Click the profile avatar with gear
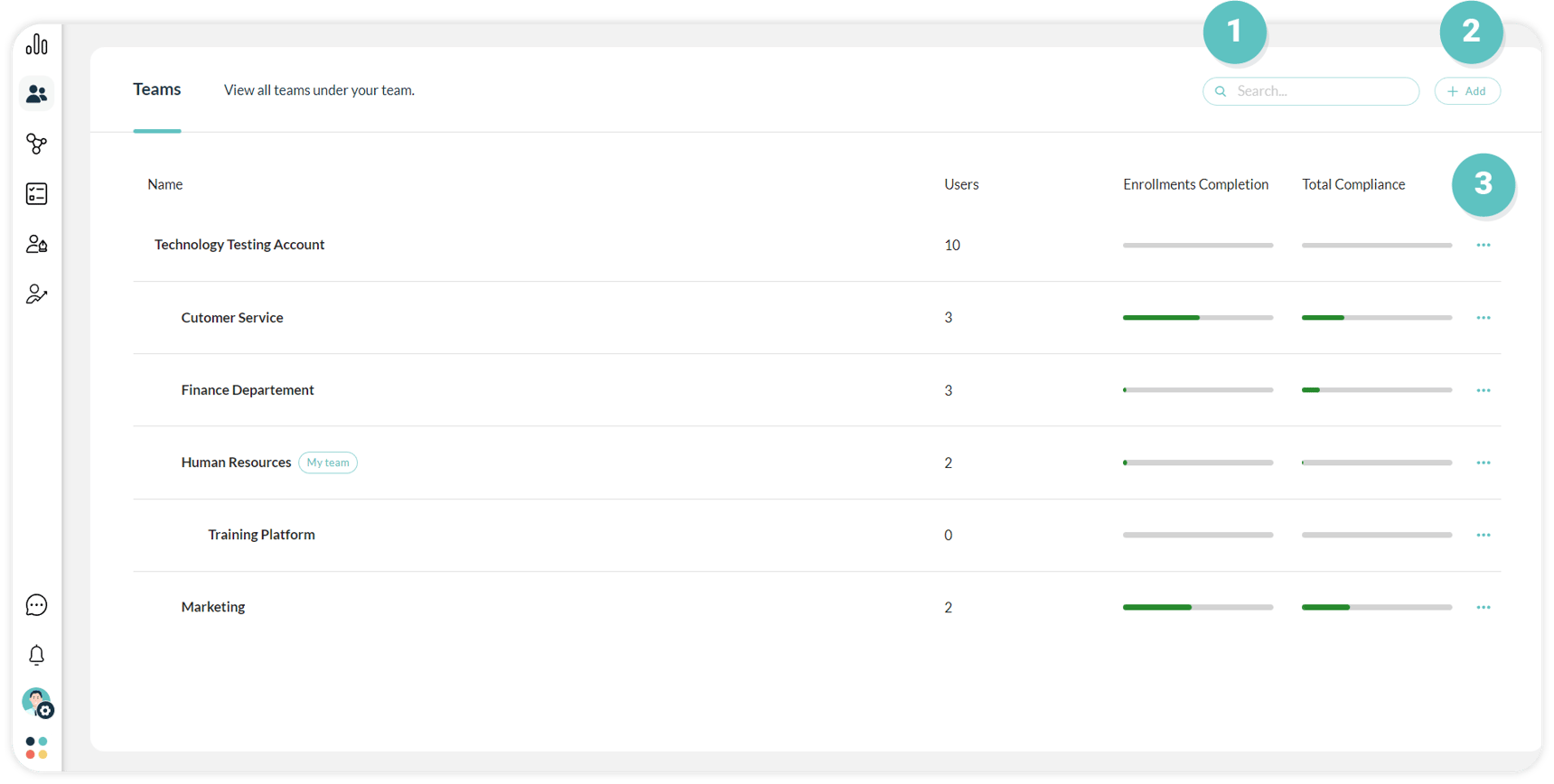Image resolution: width=1554 pixels, height=784 pixels. pos(37,703)
